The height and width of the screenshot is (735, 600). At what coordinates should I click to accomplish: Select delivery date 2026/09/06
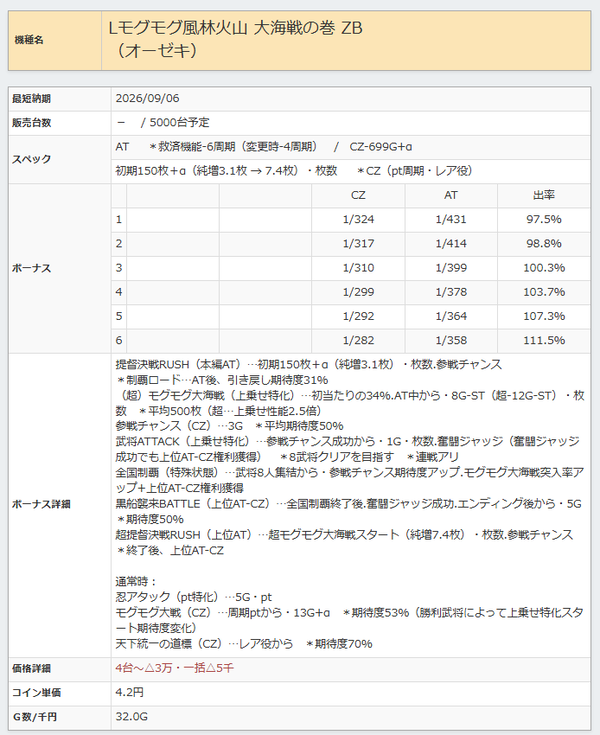(147, 98)
